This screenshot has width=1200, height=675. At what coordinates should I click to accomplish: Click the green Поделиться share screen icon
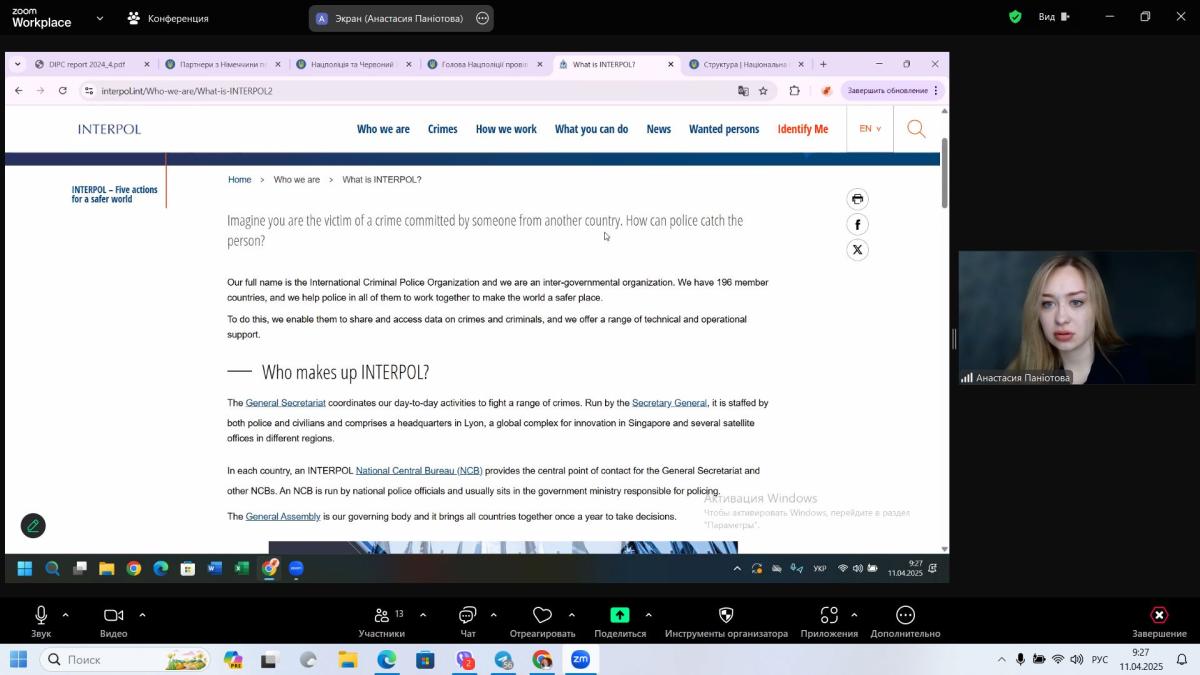620,615
